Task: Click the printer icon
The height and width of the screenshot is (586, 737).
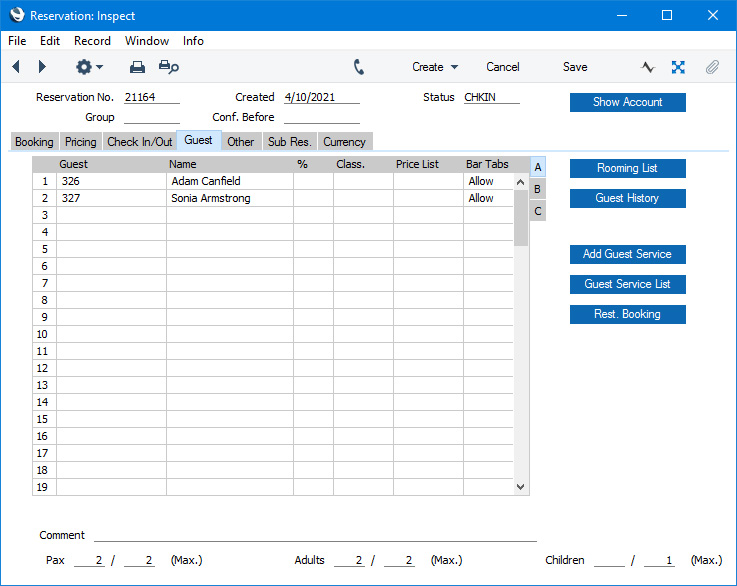Action: coord(137,67)
